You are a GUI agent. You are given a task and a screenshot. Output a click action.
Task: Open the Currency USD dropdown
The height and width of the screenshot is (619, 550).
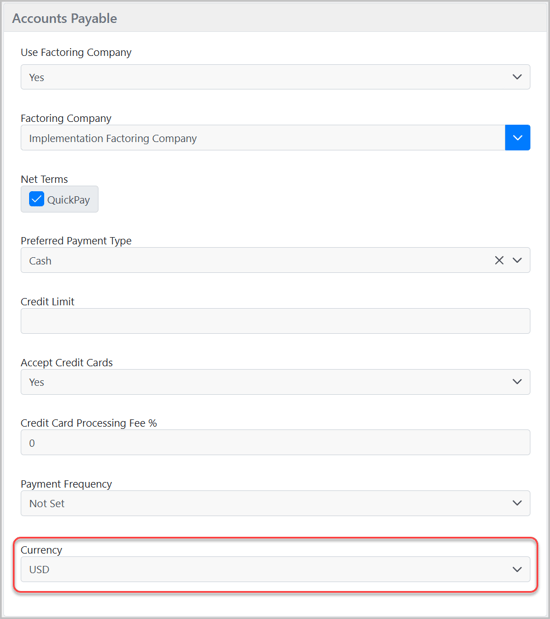(x=275, y=569)
